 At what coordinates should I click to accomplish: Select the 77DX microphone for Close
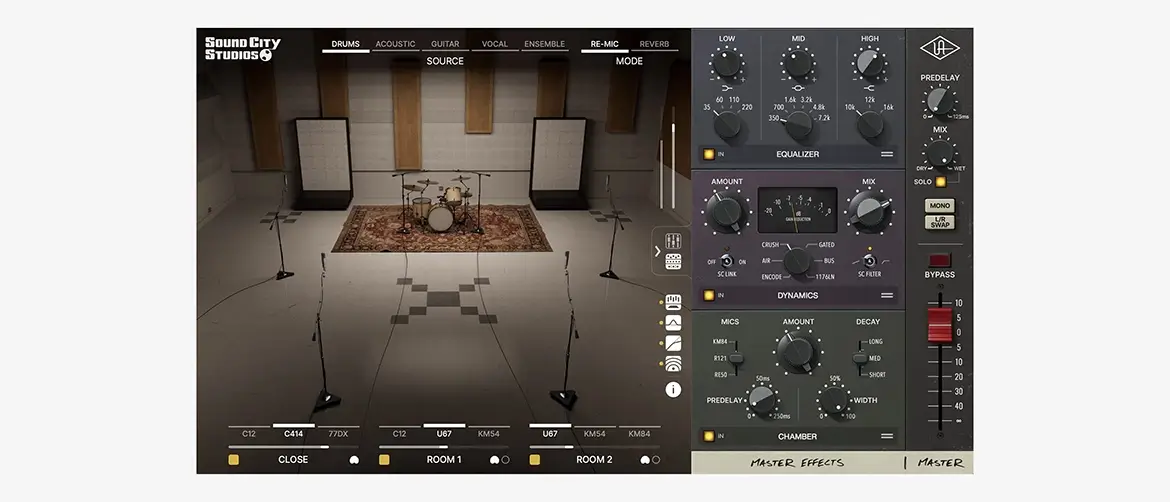338,434
